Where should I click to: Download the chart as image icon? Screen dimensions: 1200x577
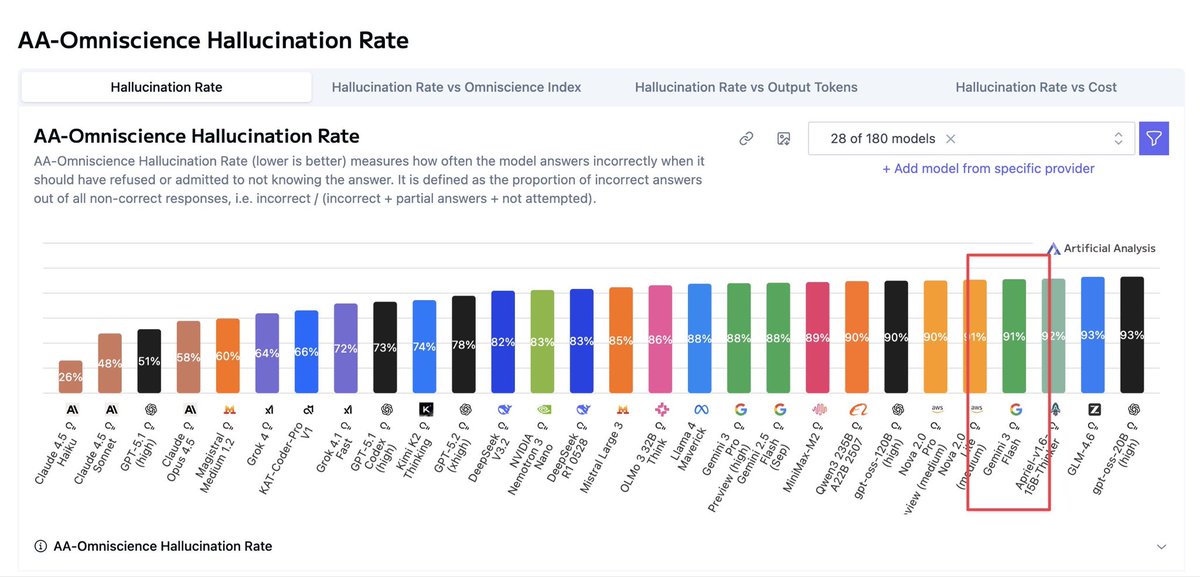click(x=784, y=139)
